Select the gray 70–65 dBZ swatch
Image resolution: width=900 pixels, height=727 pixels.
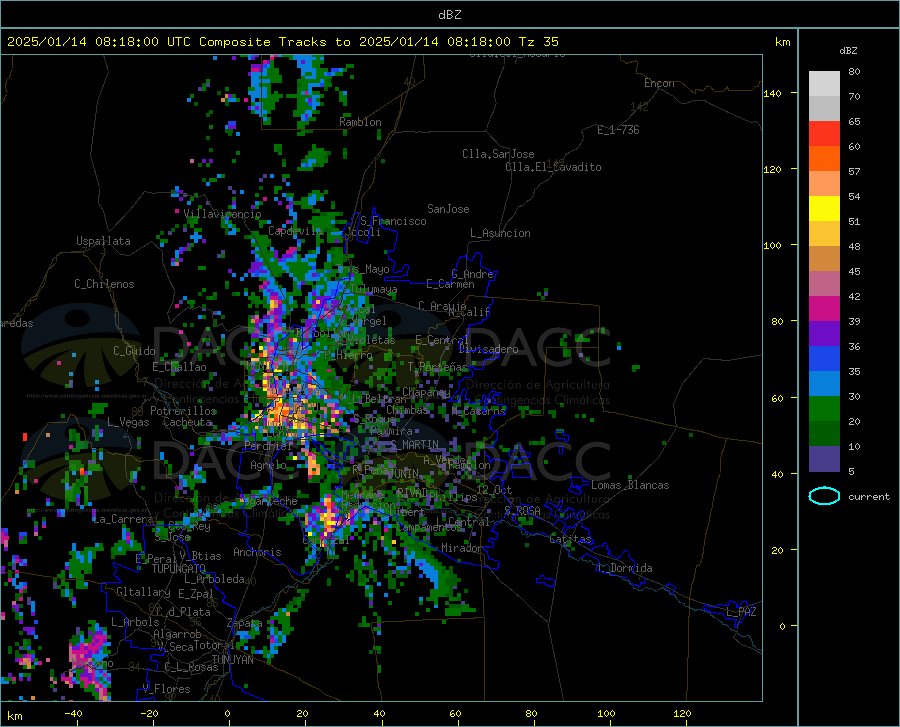point(824,108)
